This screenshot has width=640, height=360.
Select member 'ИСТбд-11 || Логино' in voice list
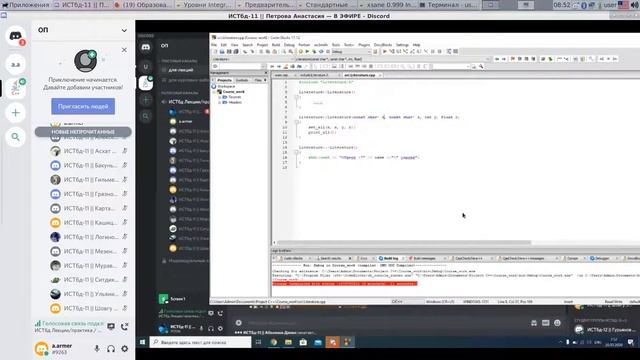coord(89,237)
